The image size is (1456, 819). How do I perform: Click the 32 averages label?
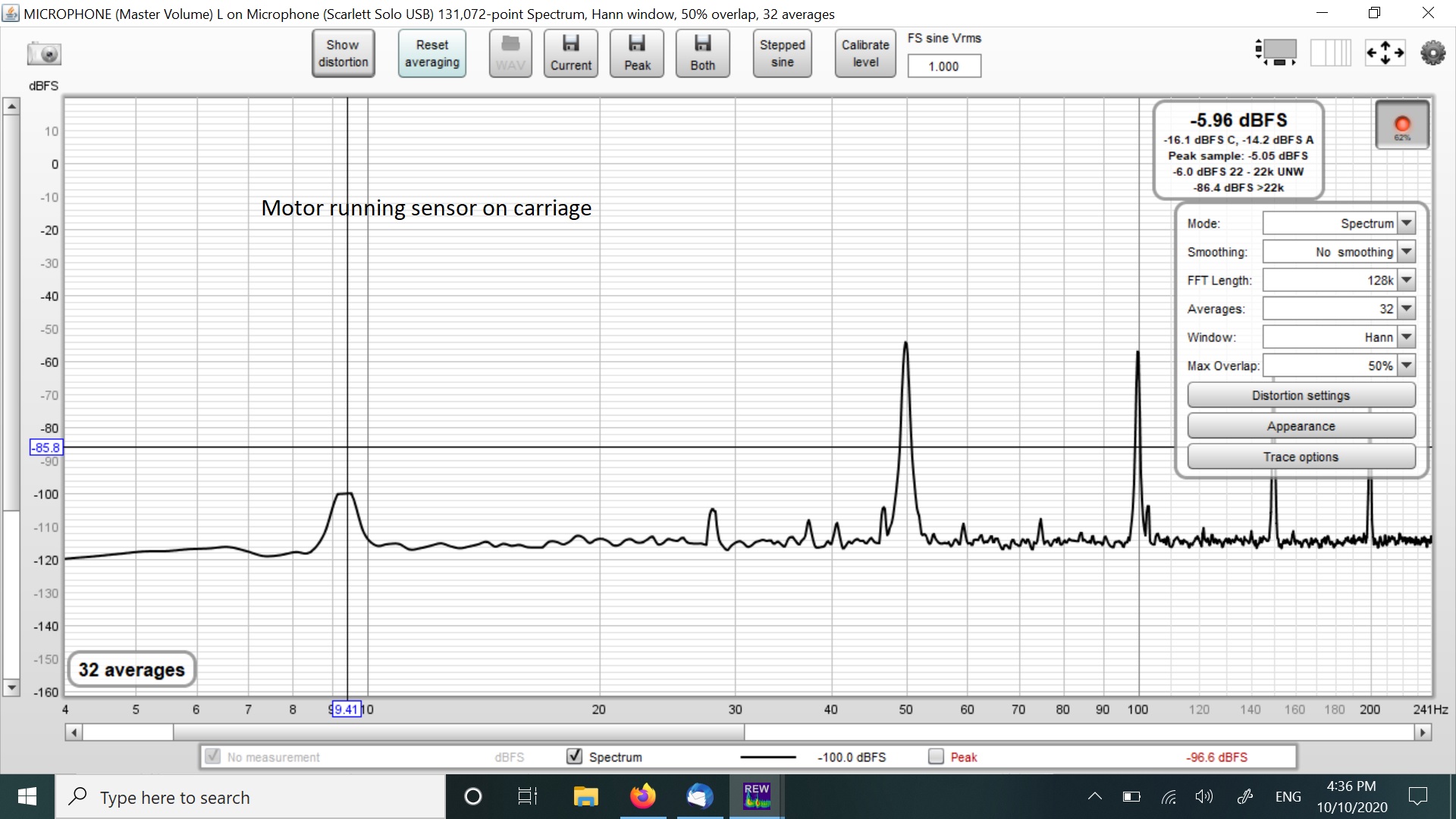tap(131, 670)
